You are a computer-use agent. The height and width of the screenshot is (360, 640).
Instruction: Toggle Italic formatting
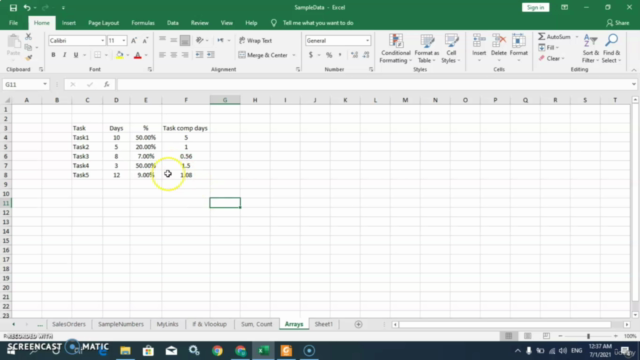point(64,55)
